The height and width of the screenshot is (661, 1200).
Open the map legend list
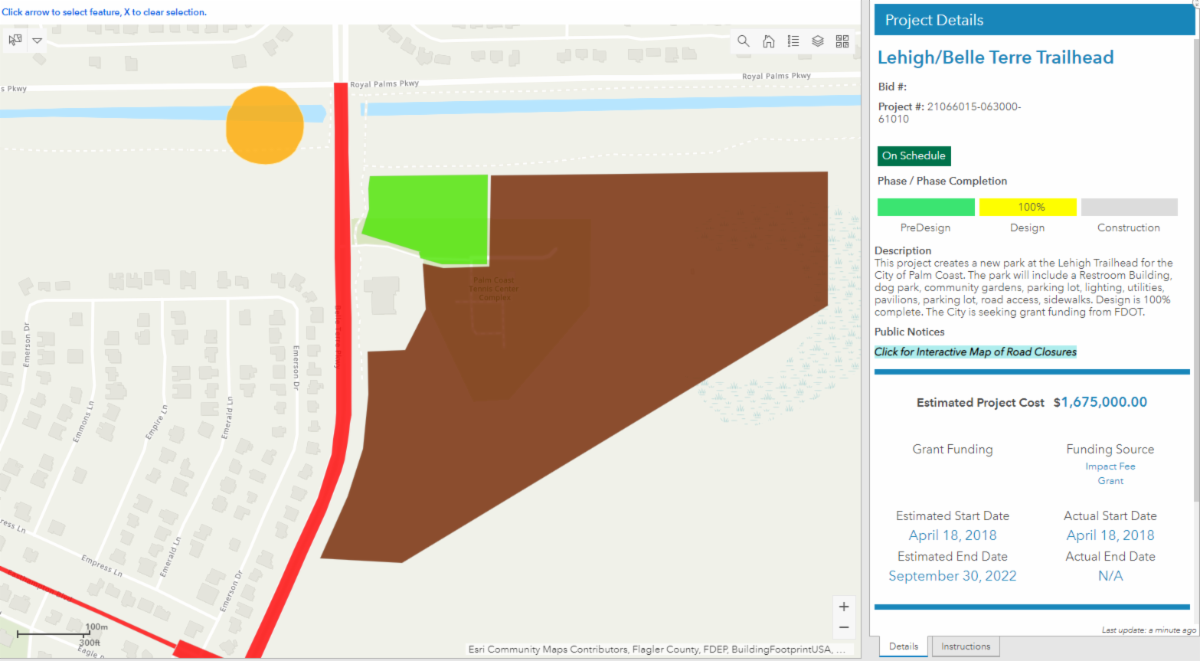pos(793,41)
